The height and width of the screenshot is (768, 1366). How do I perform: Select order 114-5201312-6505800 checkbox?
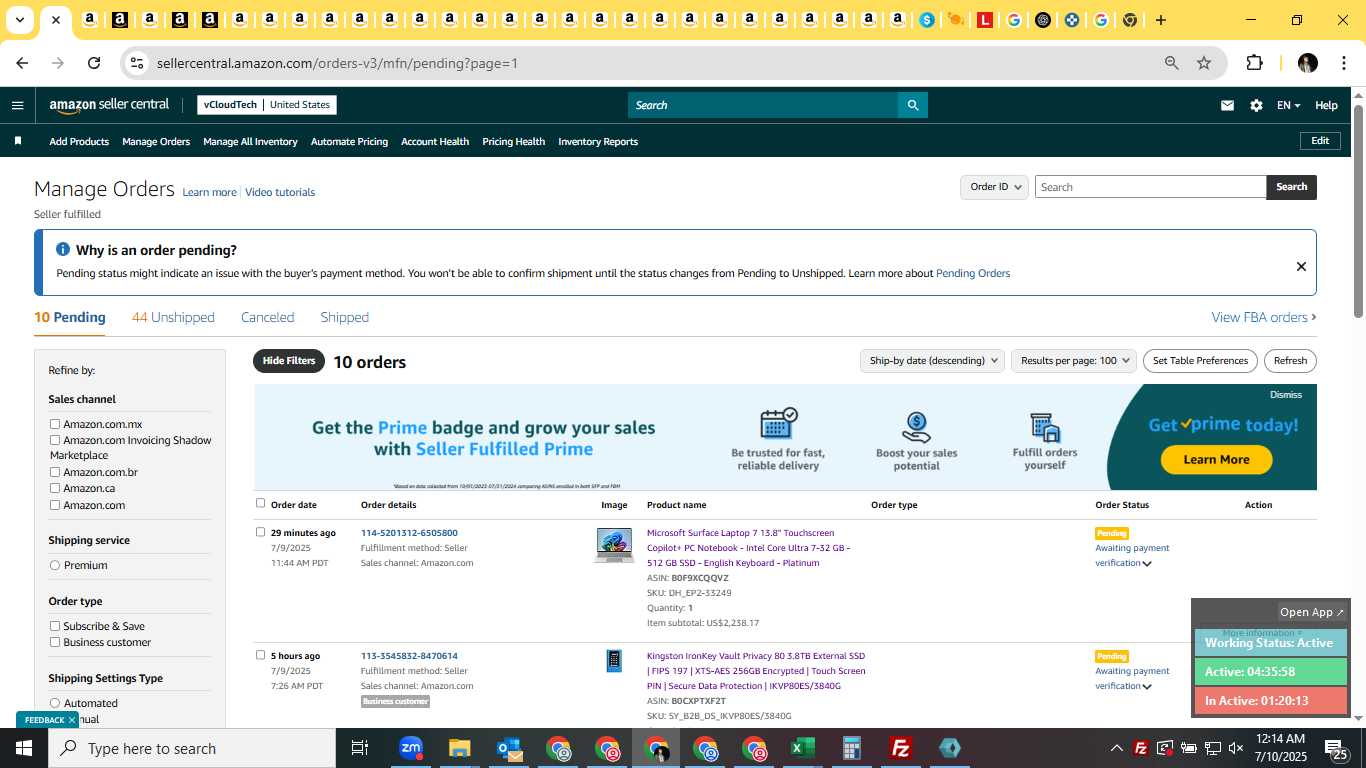[x=261, y=532]
